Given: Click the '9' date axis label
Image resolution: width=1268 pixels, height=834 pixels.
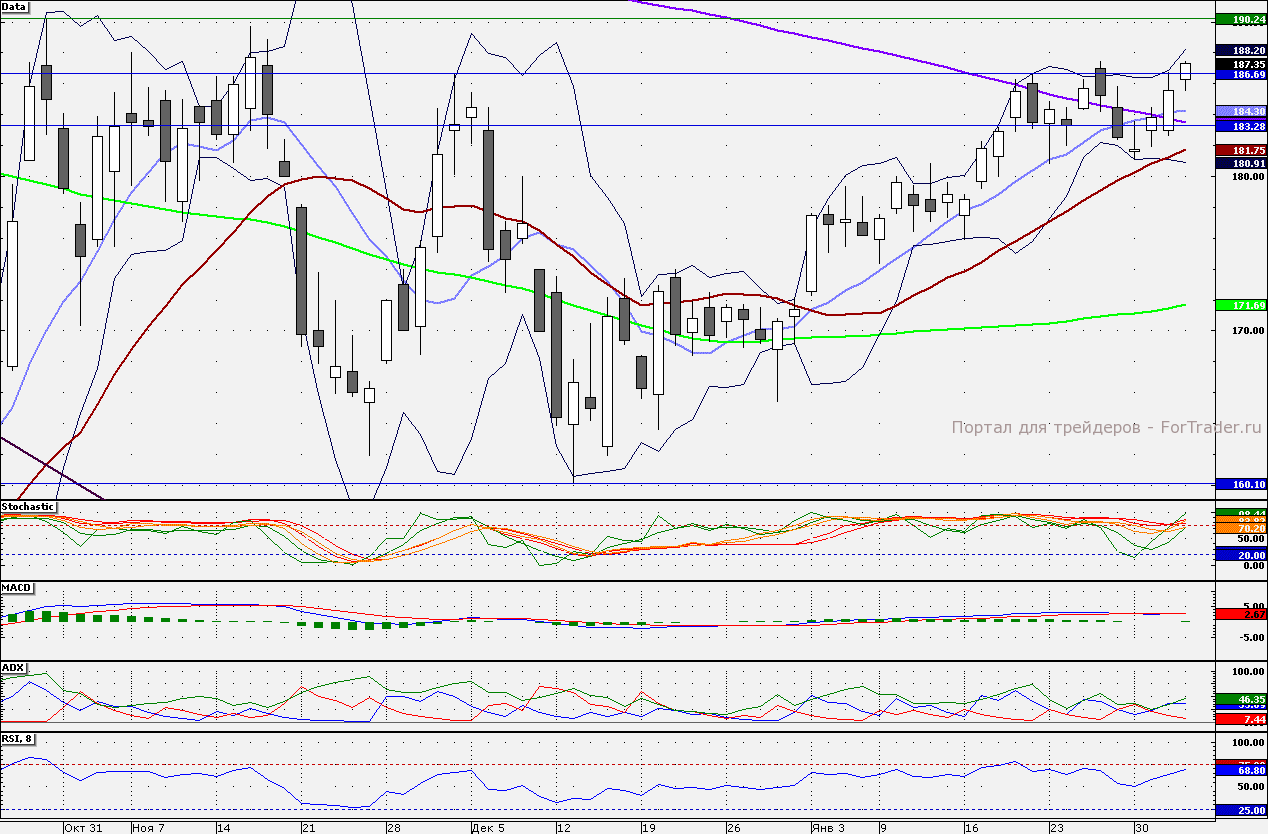Looking at the screenshot, I should pyautogui.click(x=883, y=828).
